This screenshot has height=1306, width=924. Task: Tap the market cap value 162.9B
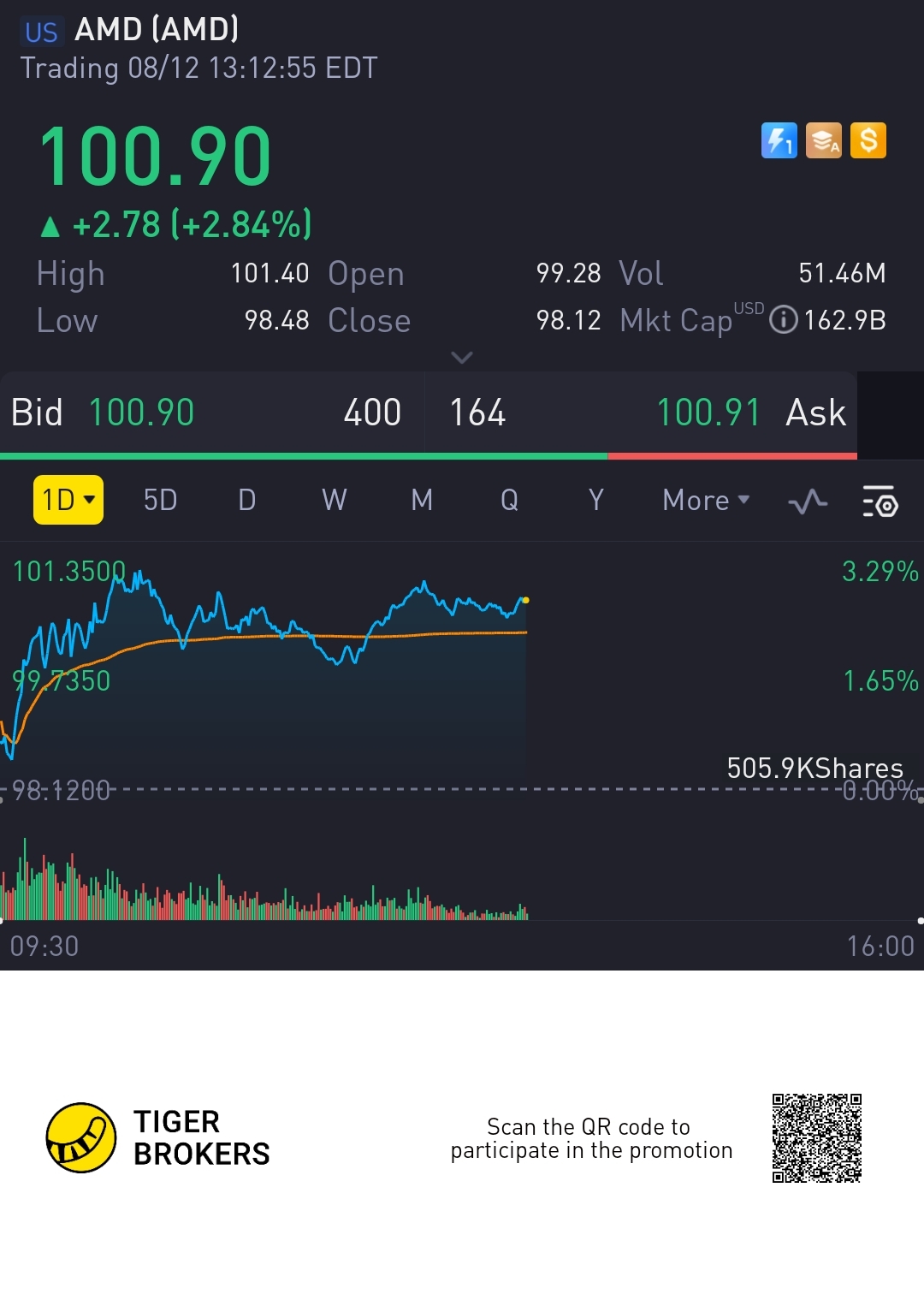click(845, 320)
